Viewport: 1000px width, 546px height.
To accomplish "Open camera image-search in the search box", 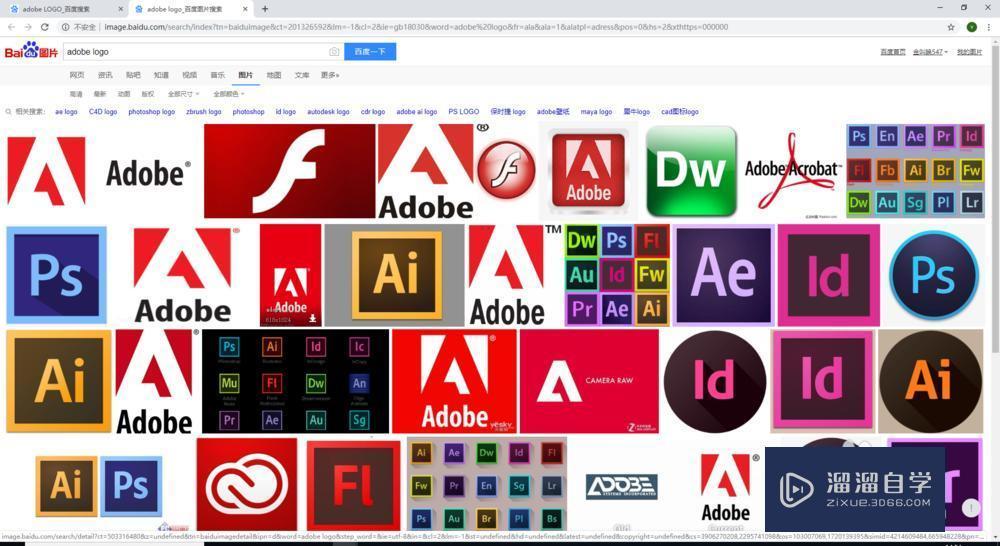I will click(x=334, y=52).
